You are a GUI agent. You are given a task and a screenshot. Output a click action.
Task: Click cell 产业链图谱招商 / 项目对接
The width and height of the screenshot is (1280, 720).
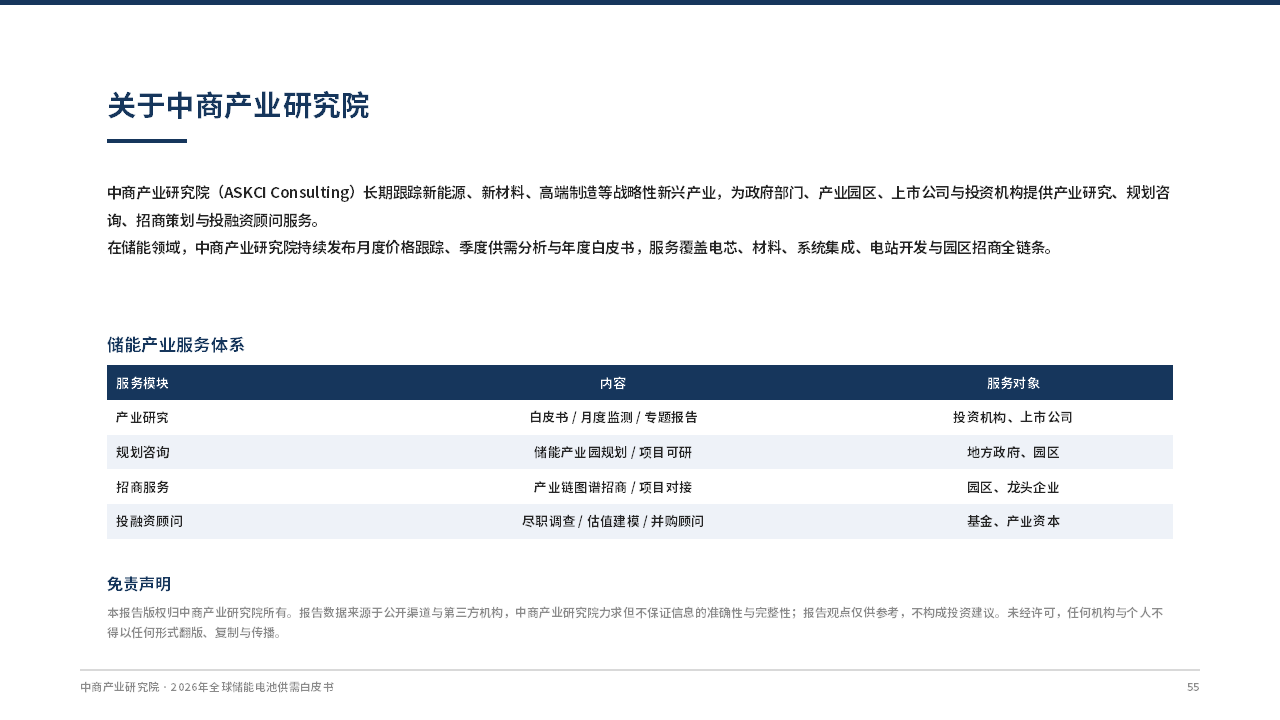click(613, 487)
